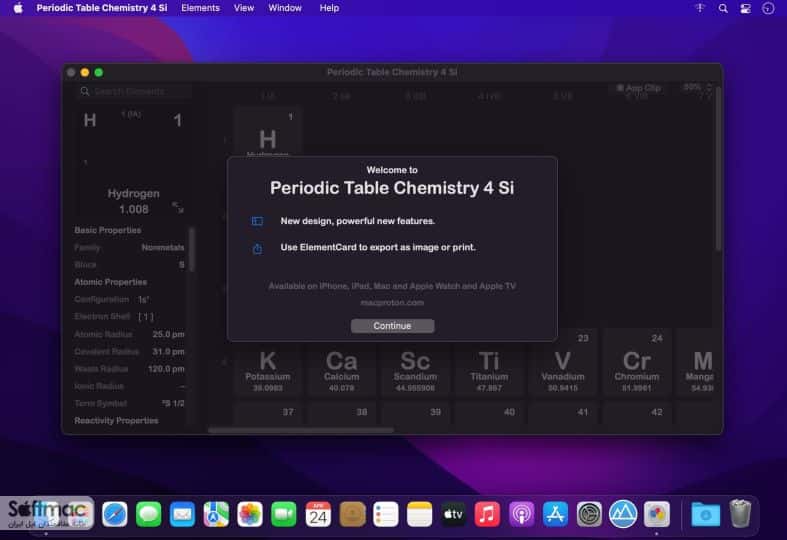This screenshot has height=540, width=787.
Task: Open the Elements menu
Action: pyautogui.click(x=200, y=8)
